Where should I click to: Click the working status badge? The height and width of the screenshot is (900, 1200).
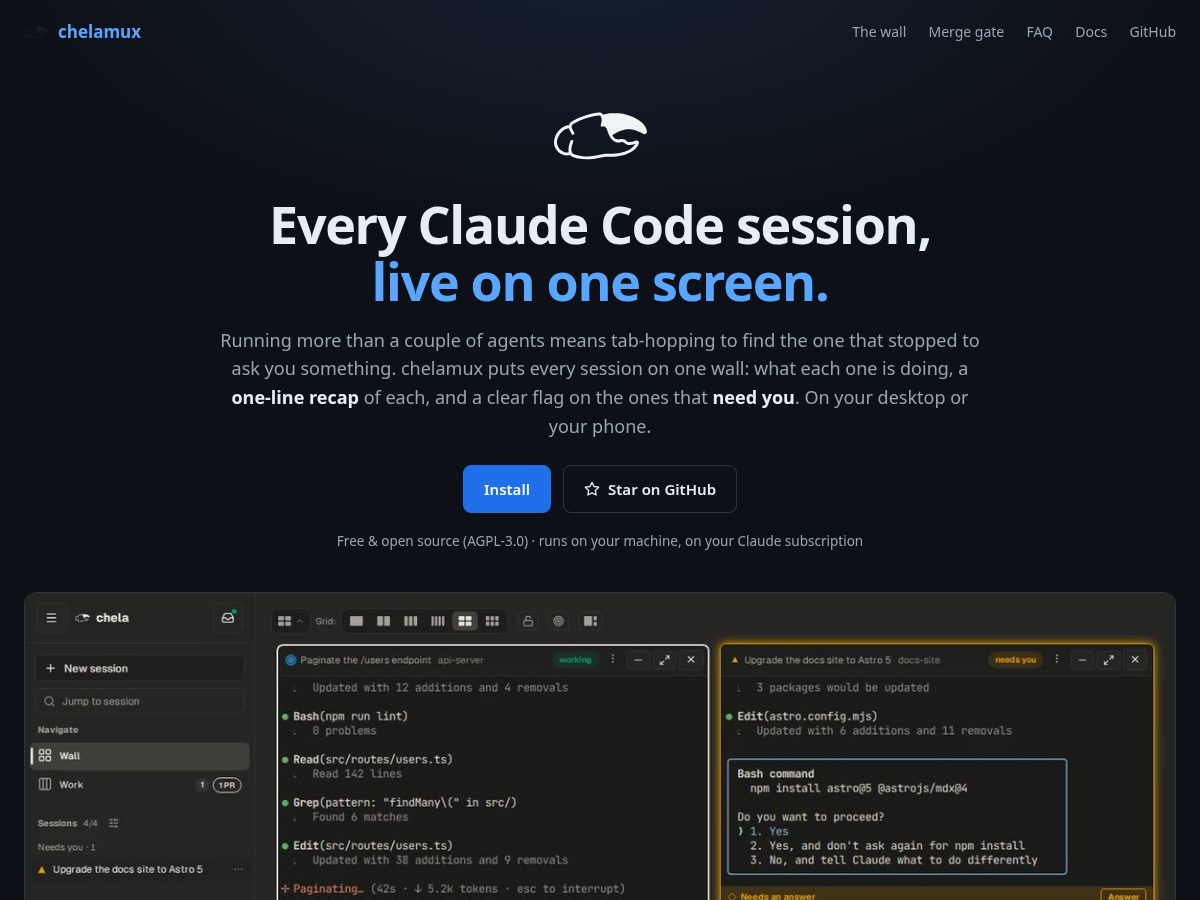(x=575, y=660)
